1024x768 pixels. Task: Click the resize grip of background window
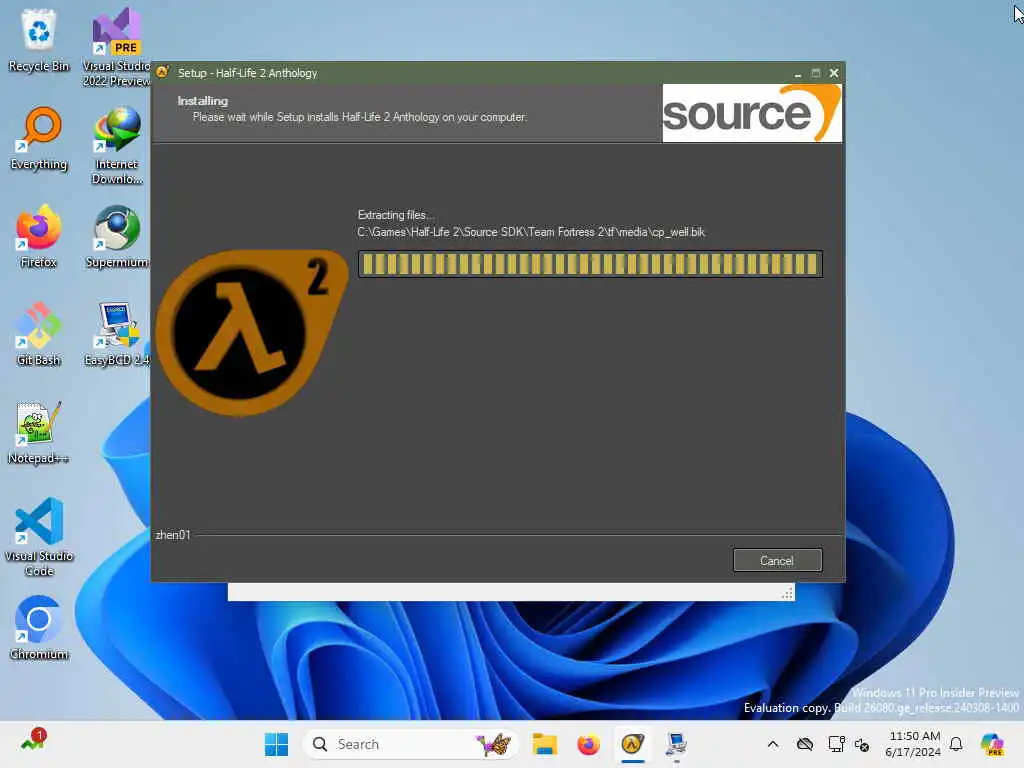tap(787, 593)
